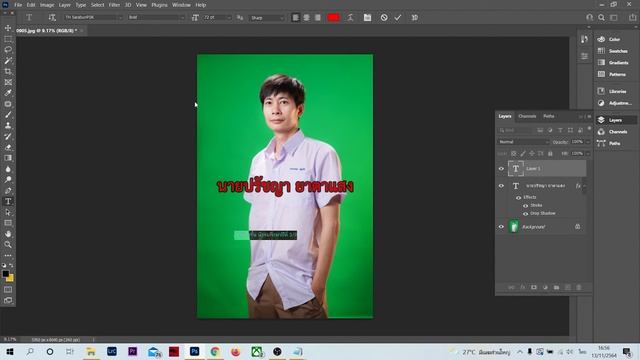Select the Dodge tool

click(8, 180)
